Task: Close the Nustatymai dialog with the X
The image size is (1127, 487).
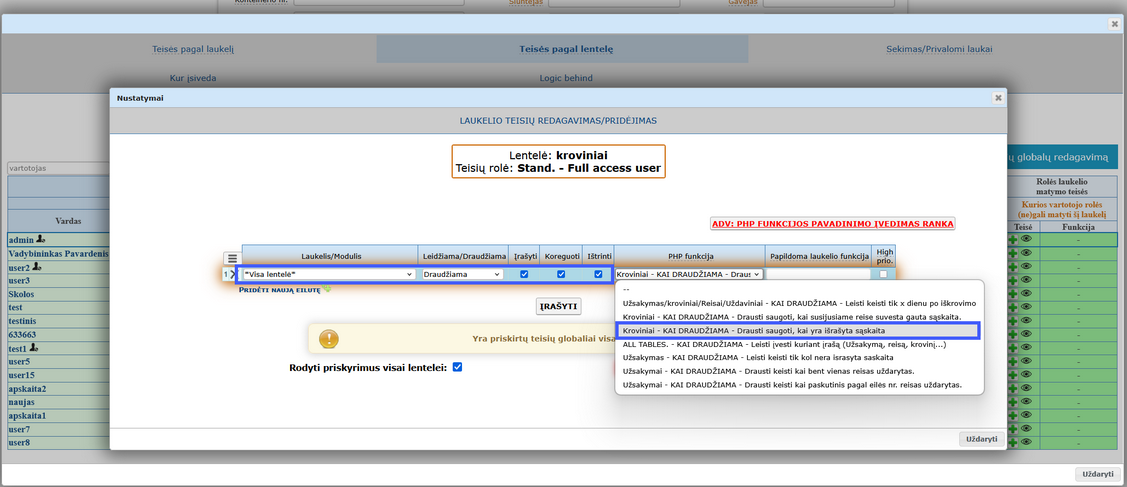Action: tap(998, 98)
